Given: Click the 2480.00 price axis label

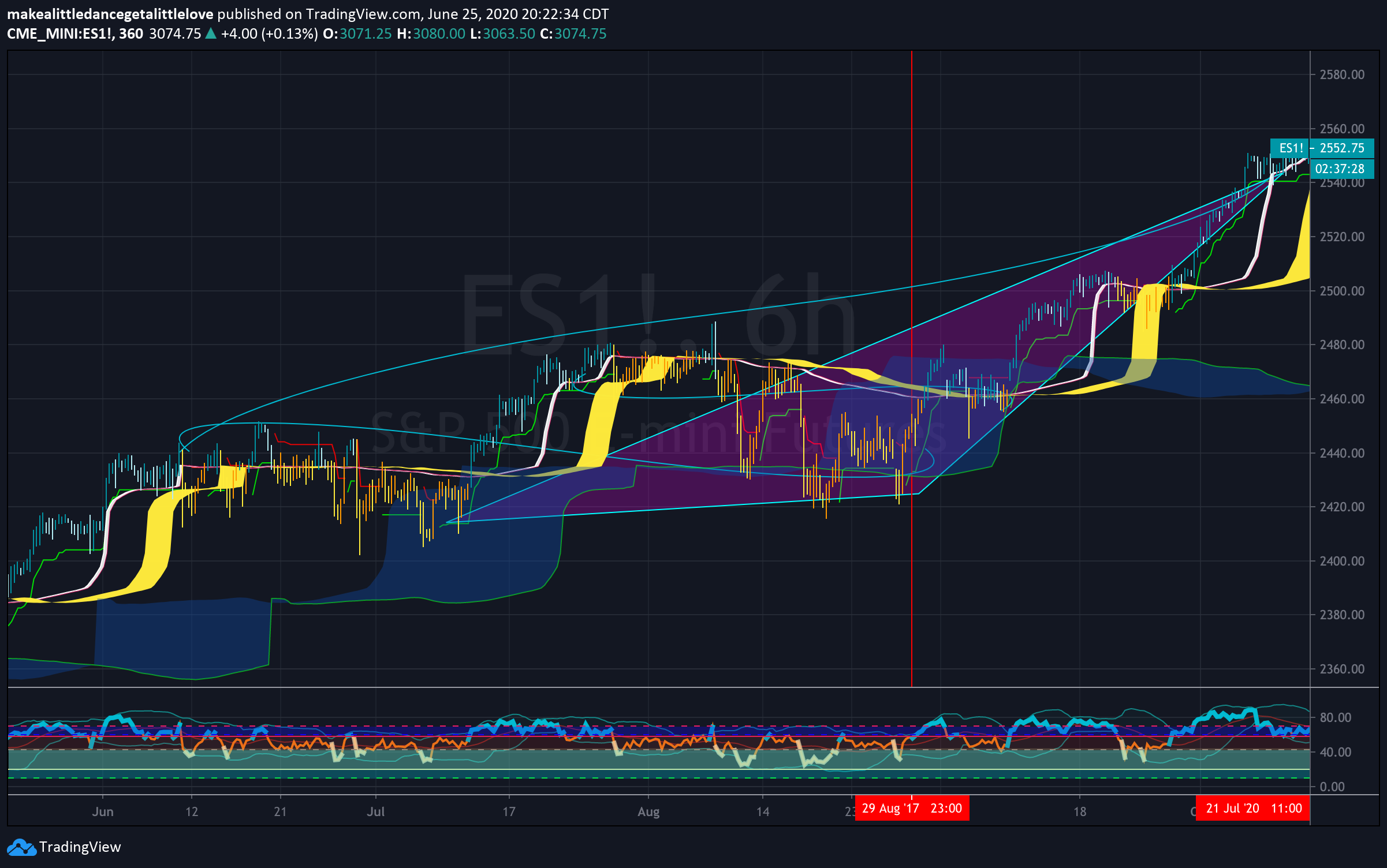Looking at the screenshot, I should [1342, 345].
